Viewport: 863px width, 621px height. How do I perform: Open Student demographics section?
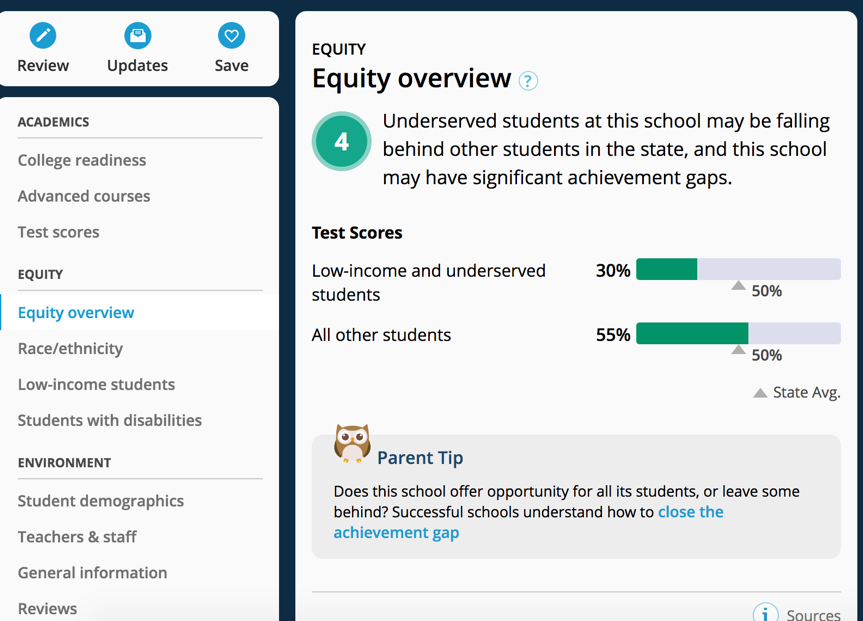pos(101,501)
